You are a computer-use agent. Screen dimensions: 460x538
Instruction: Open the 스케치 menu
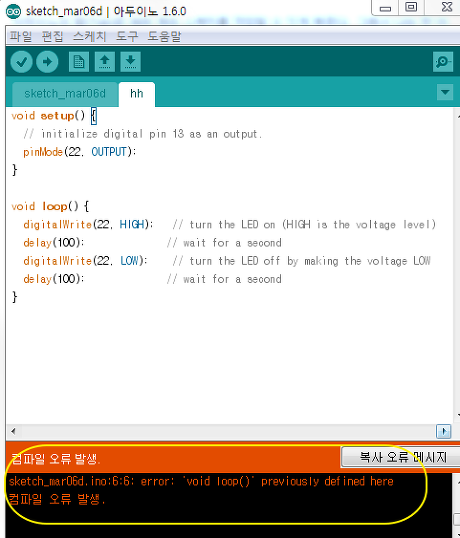pos(89,36)
